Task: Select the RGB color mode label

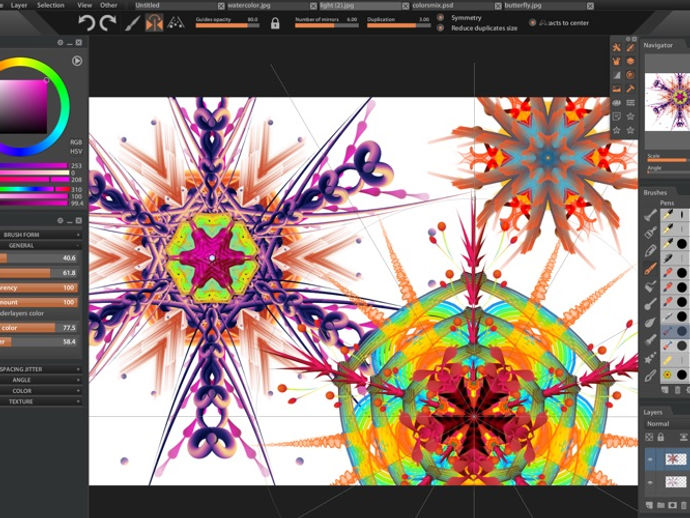Action: coord(76,143)
